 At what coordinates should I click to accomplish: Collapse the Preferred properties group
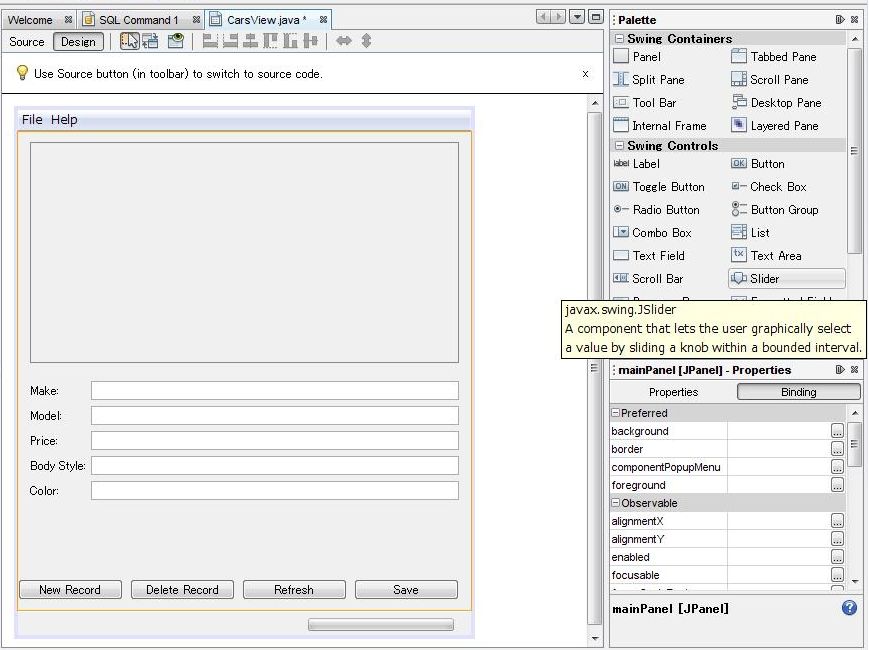point(616,413)
